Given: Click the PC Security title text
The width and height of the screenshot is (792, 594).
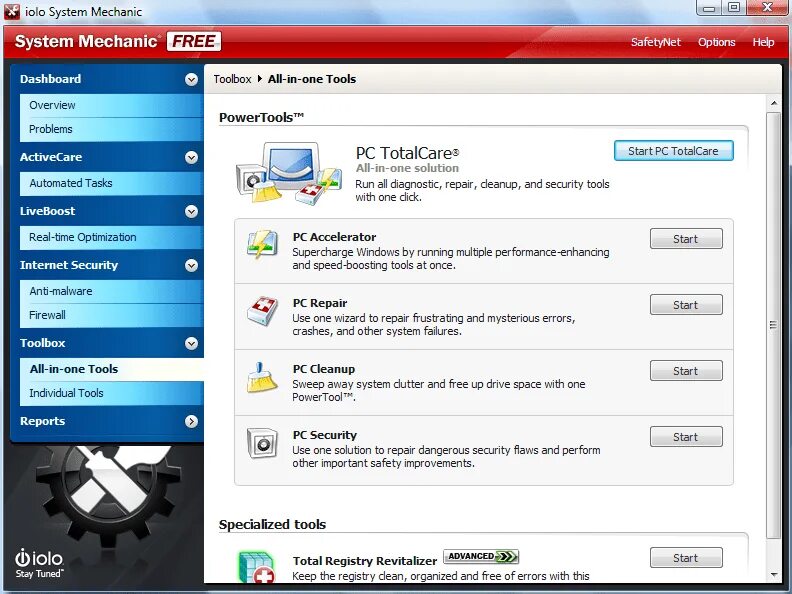Looking at the screenshot, I should point(325,435).
